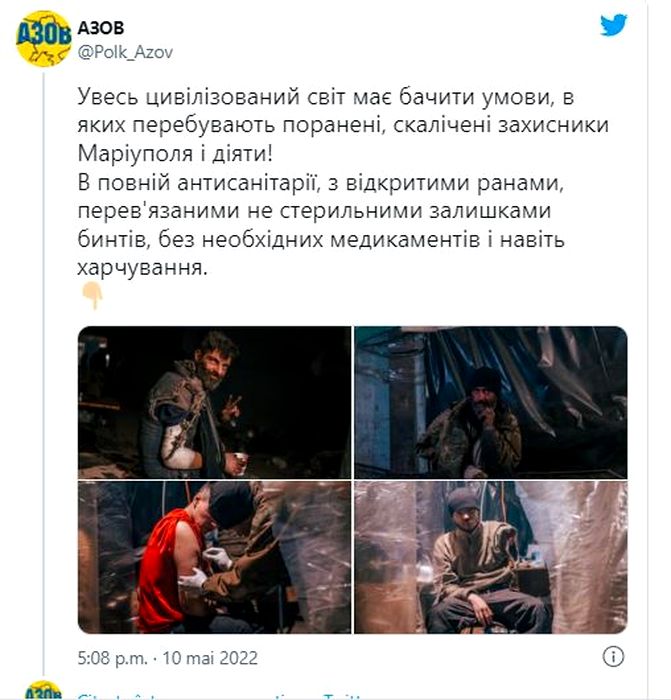This screenshot has width=671, height=700.
Task: Enlarge photo of man in a black beanie
Action: coord(491,402)
